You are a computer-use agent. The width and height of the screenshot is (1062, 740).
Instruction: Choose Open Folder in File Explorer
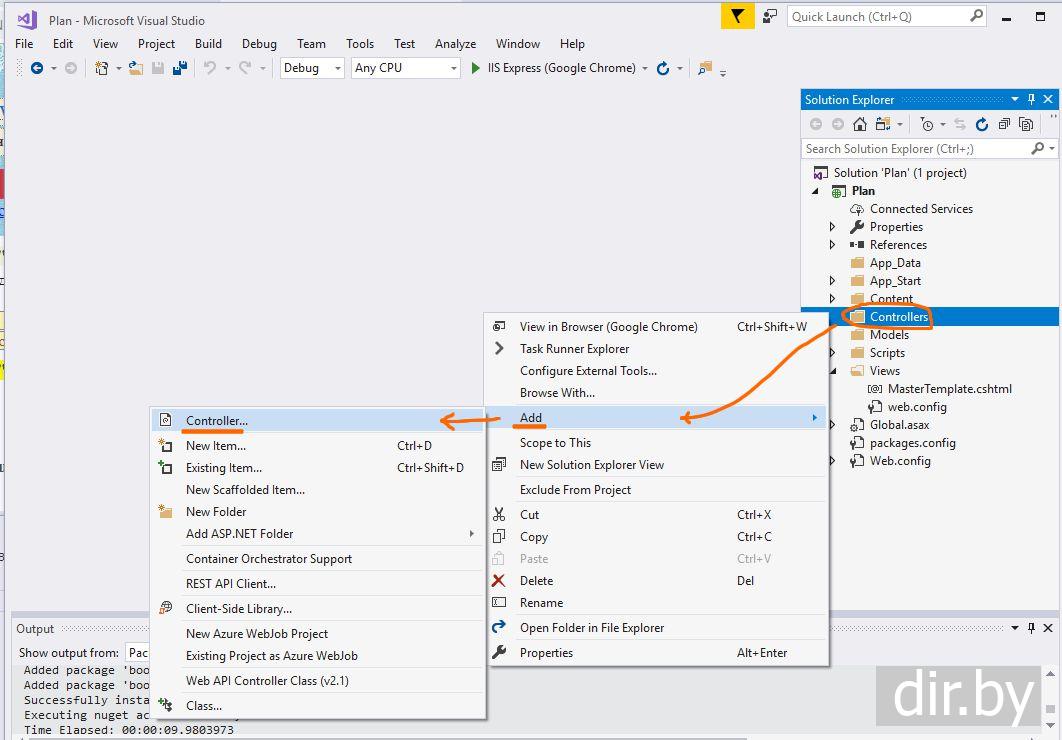(x=591, y=628)
